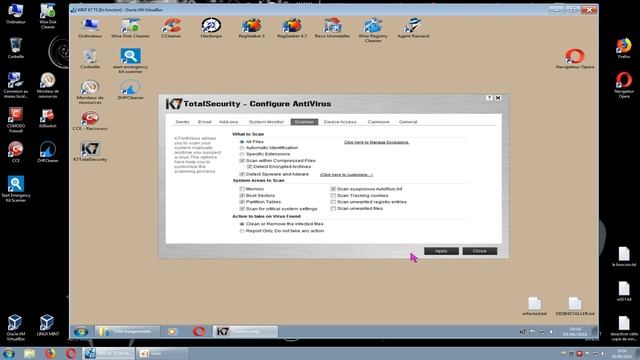Open COMODO Firewall icon on host desktop

tap(16, 120)
